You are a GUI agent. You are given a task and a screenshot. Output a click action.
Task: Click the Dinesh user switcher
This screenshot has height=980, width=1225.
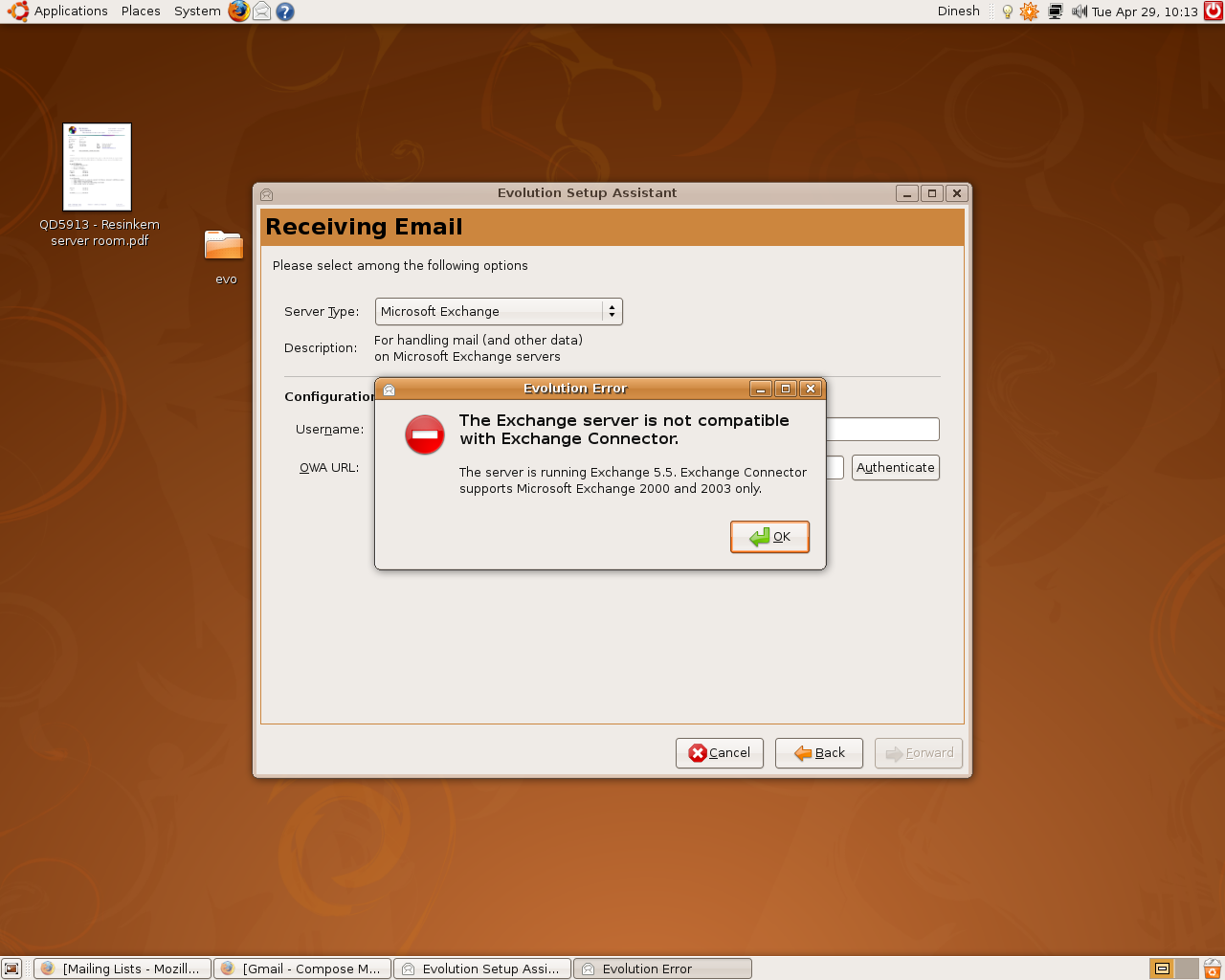(x=959, y=11)
